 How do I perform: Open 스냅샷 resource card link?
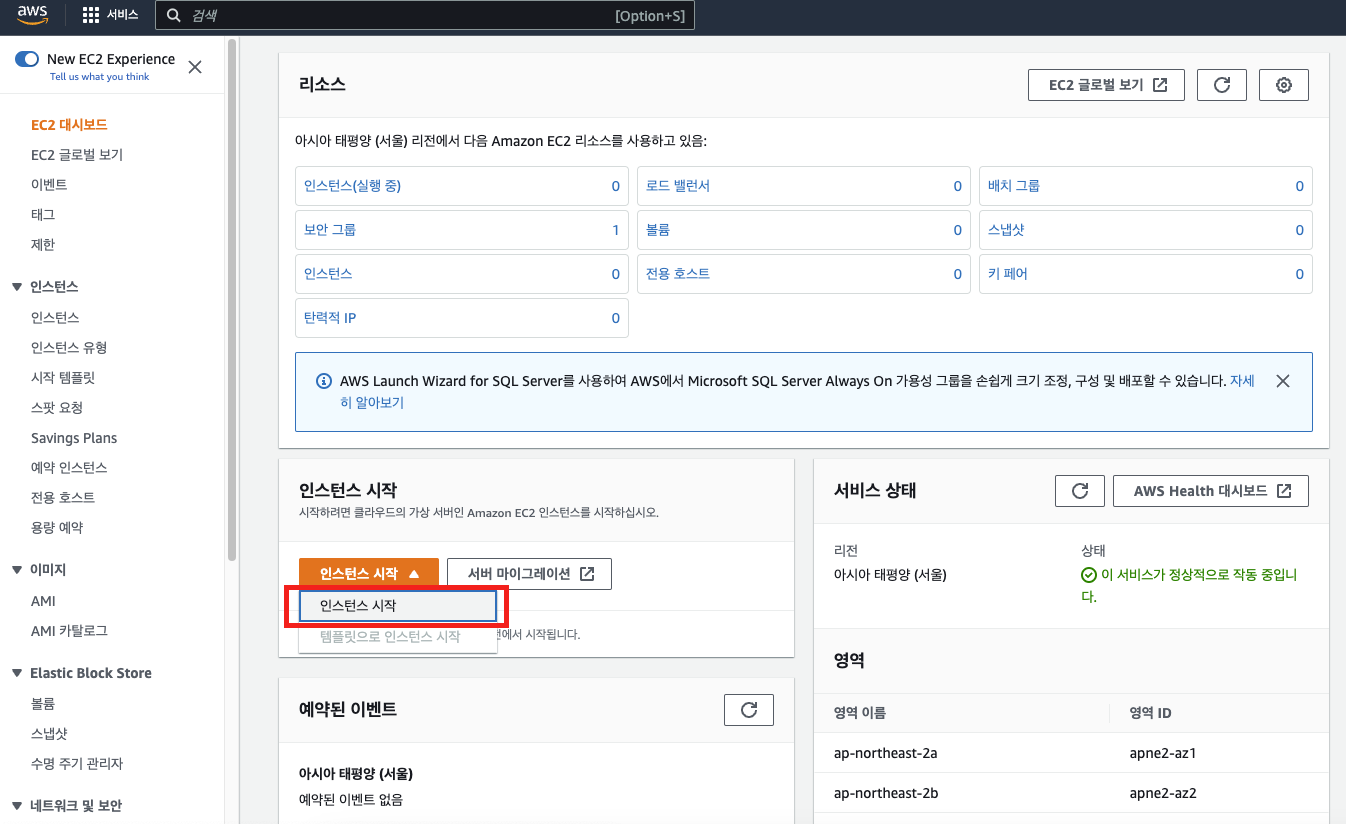pyautogui.click(x=1006, y=230)
